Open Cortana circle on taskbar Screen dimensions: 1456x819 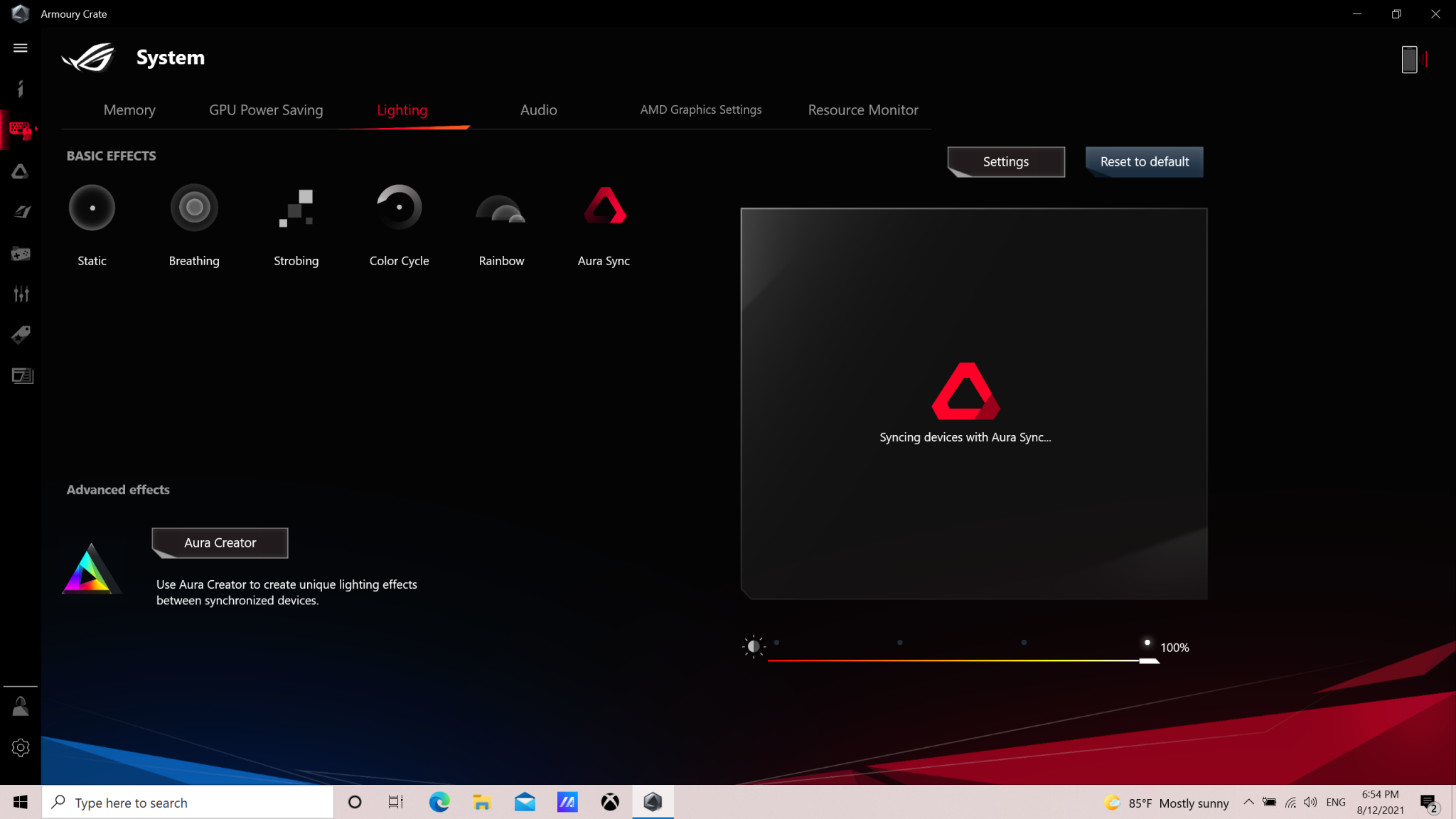pos(354,803)
